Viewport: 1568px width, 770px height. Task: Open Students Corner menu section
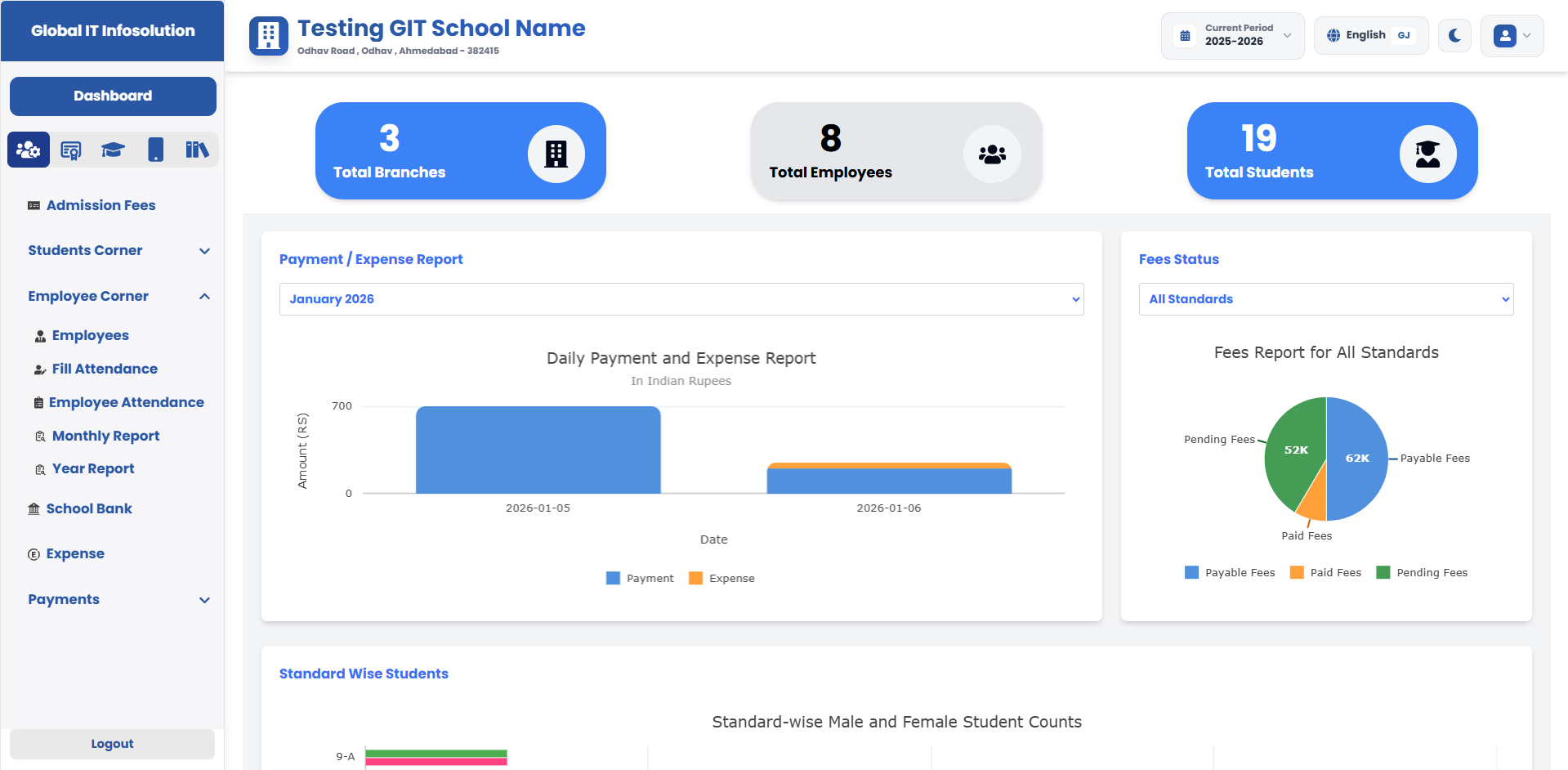pos(85,250)
